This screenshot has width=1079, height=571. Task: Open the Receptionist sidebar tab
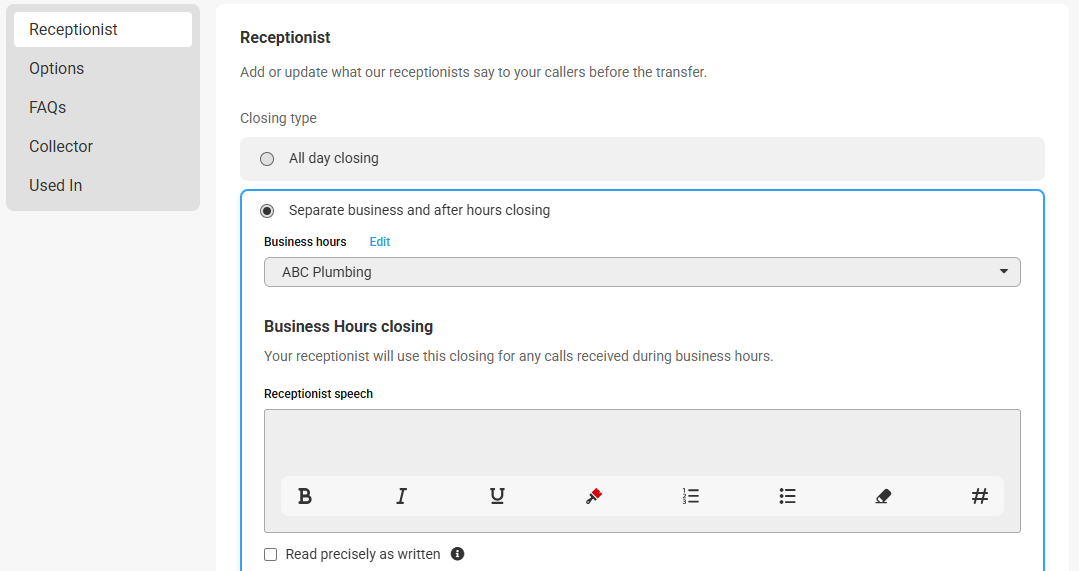point(103,30)
